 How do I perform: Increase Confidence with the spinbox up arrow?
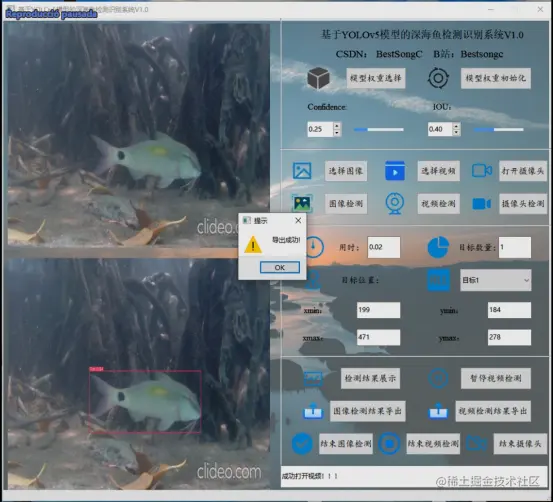(337, 126)
